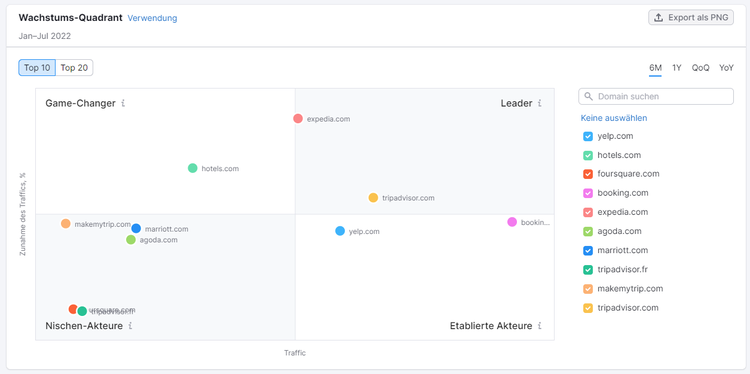Click the yelp.com chart dot
Image resolution: width=750 pixels, height=374 pixels.
tap(340, 231)
